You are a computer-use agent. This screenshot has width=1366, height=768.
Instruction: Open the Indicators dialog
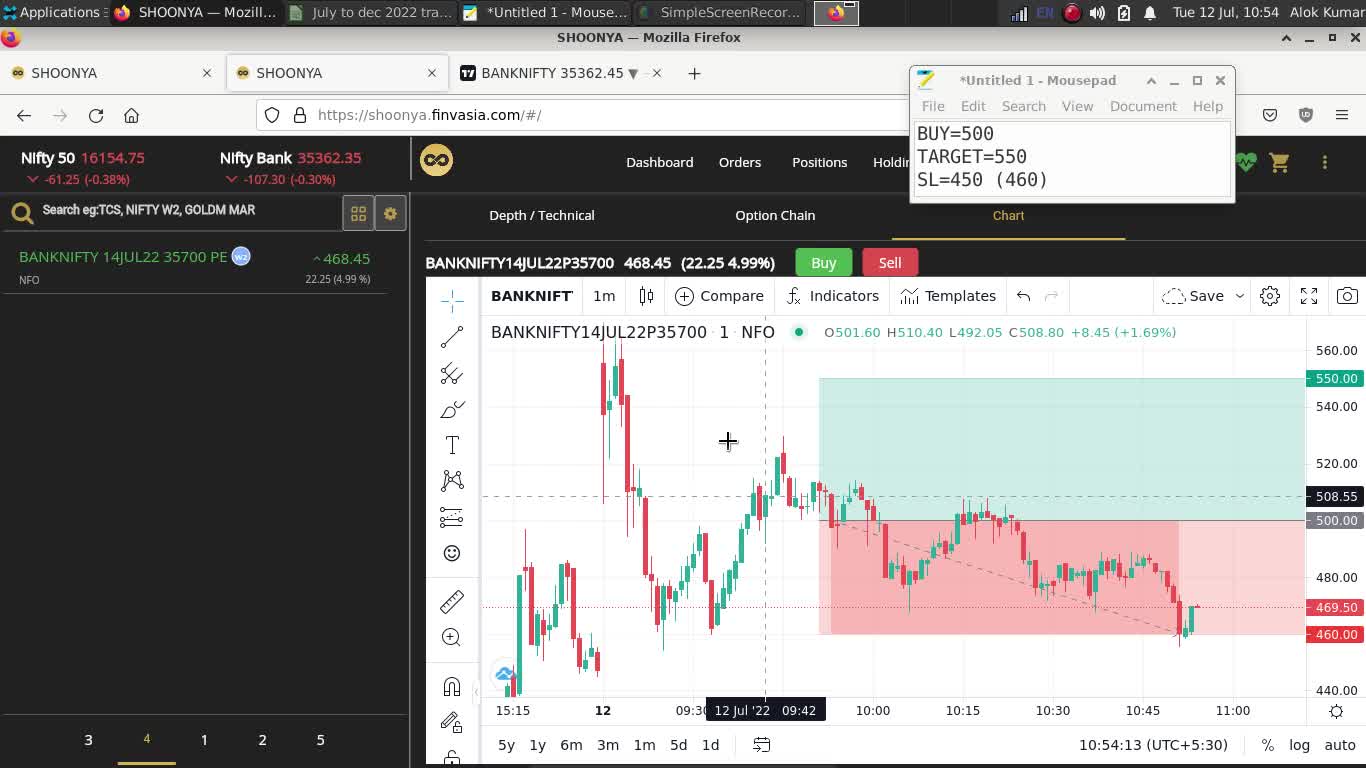[833, 296]
